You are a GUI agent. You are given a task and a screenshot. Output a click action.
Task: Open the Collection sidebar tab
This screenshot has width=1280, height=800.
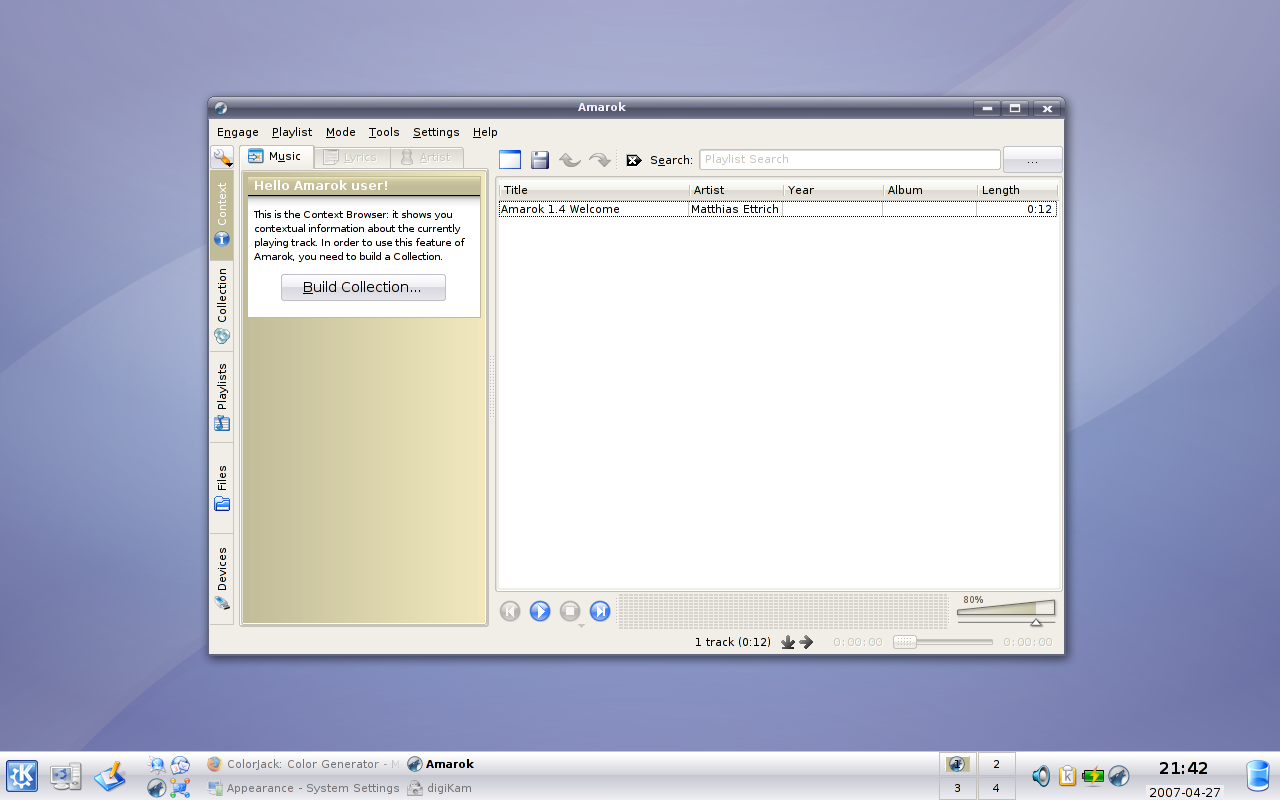222,306
